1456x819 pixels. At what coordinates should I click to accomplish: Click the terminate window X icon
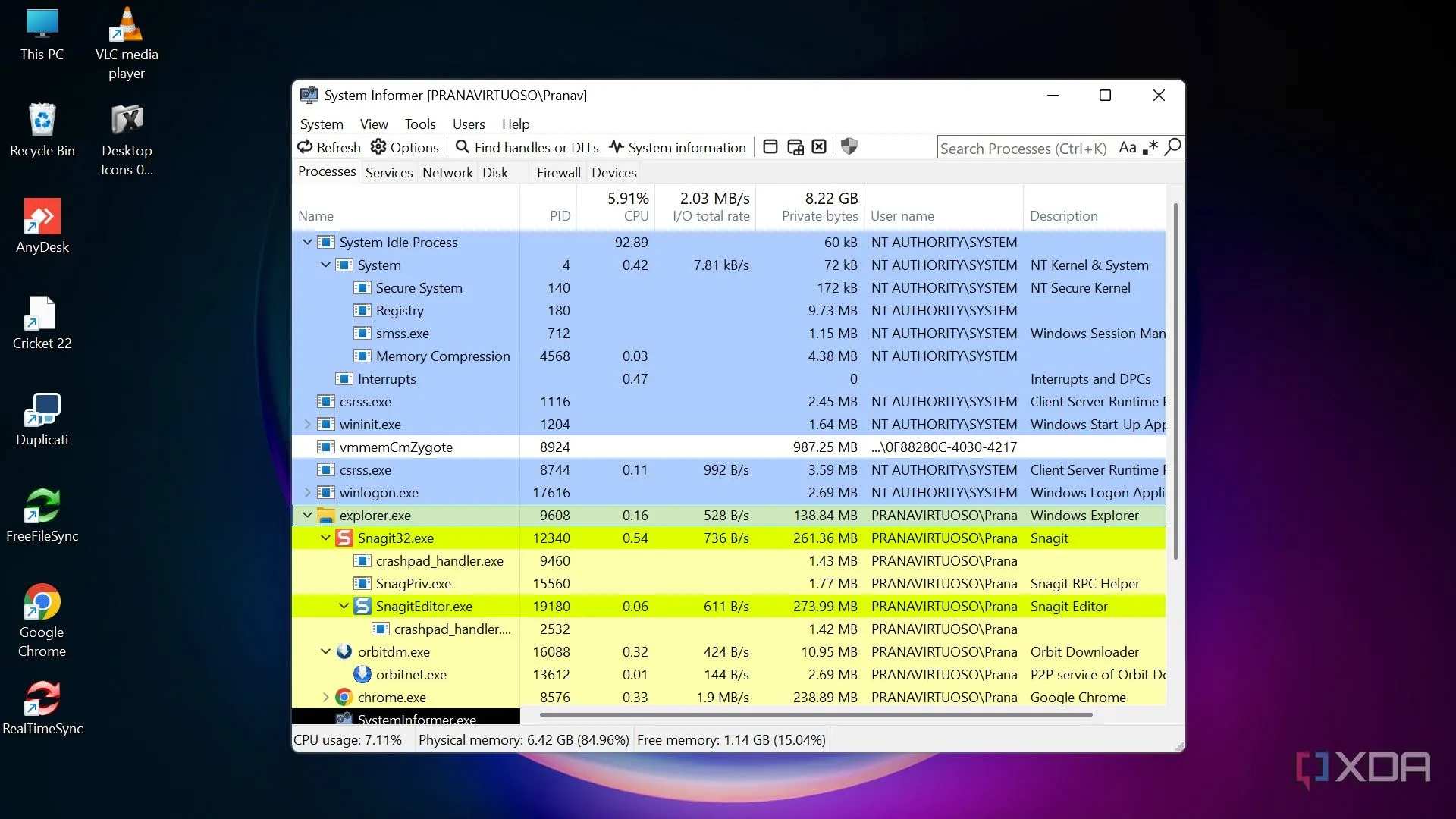pos(819,147)
